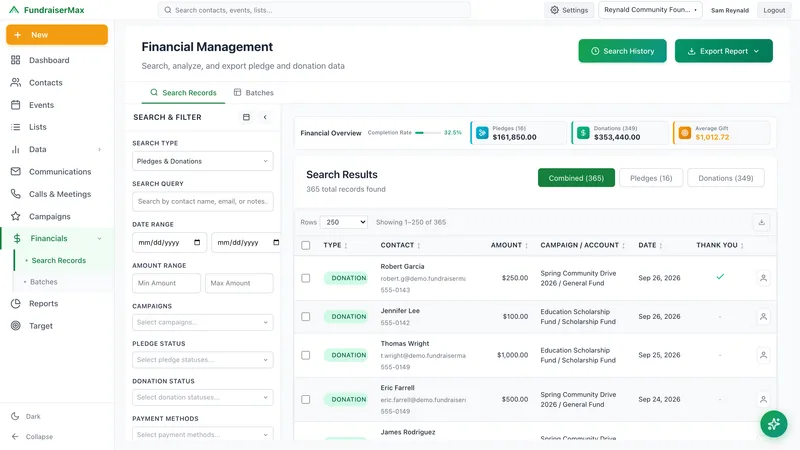Click the Reports pie chart icon
800x450 pixels.
16,303
